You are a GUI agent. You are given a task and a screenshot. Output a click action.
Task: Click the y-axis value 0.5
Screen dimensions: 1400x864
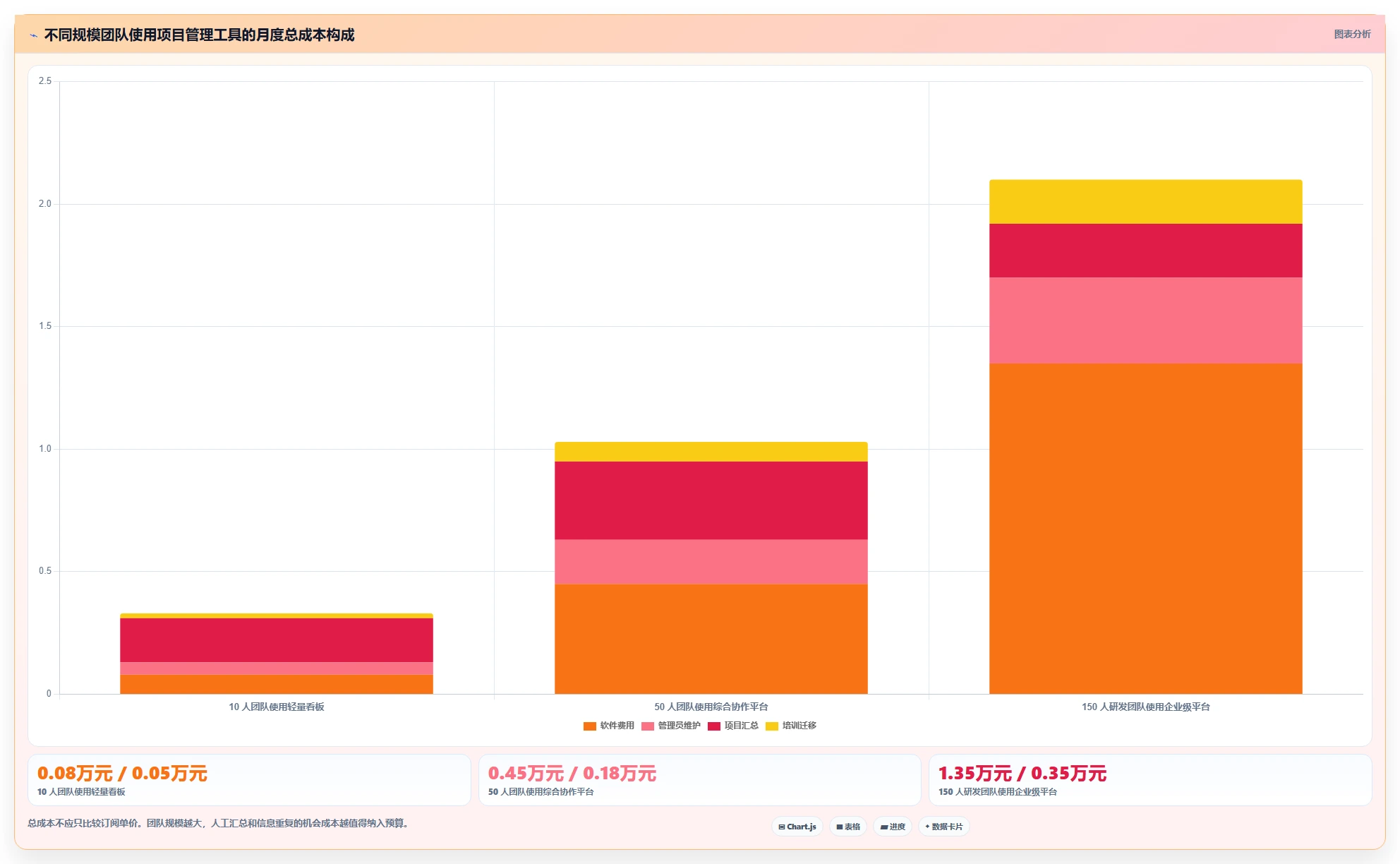[45, 571]
